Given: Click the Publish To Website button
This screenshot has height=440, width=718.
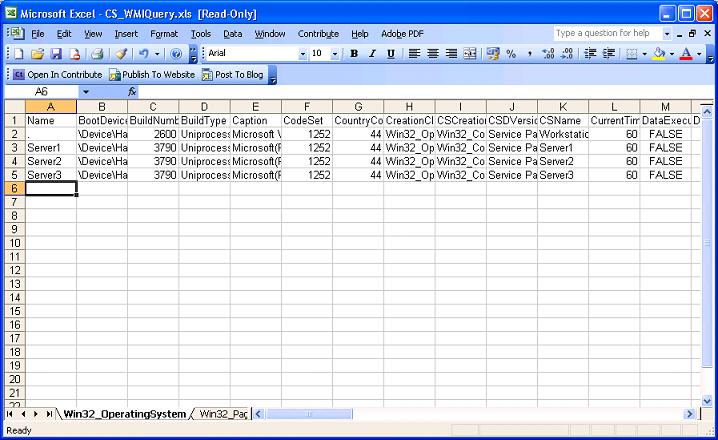Looking at the screenshot, I should pos(152,74).
